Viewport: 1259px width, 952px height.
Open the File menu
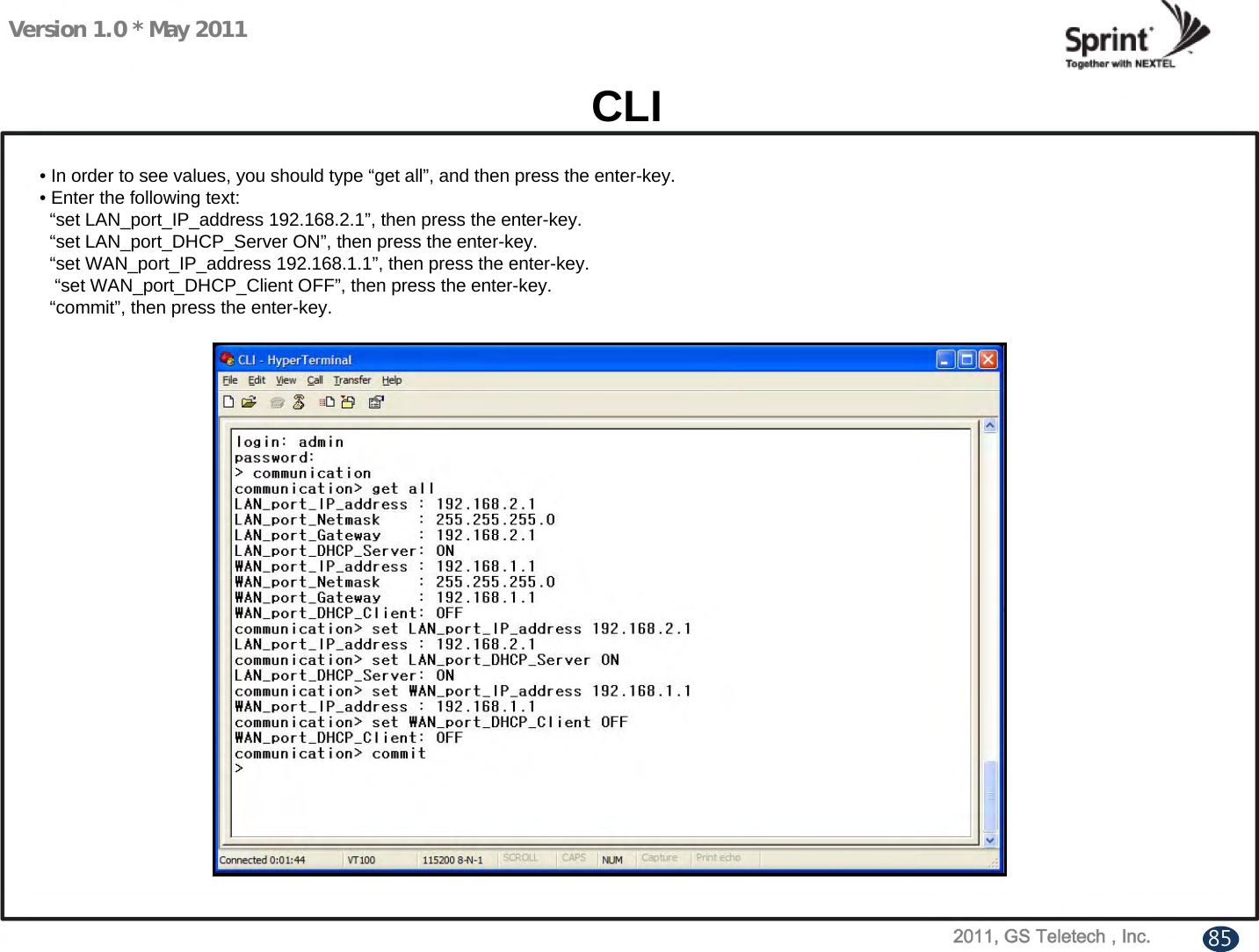(230, 380)
